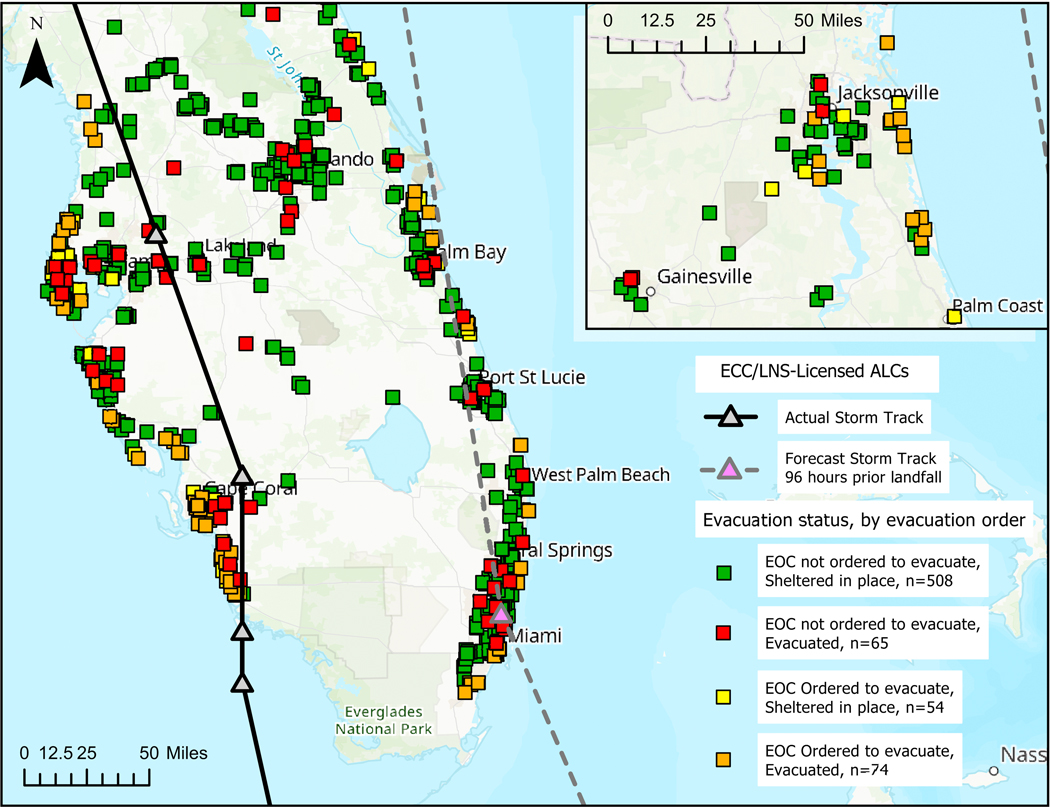Click the Port St Lucie city label
This screenshot has height=807, width=1050.
531,377
